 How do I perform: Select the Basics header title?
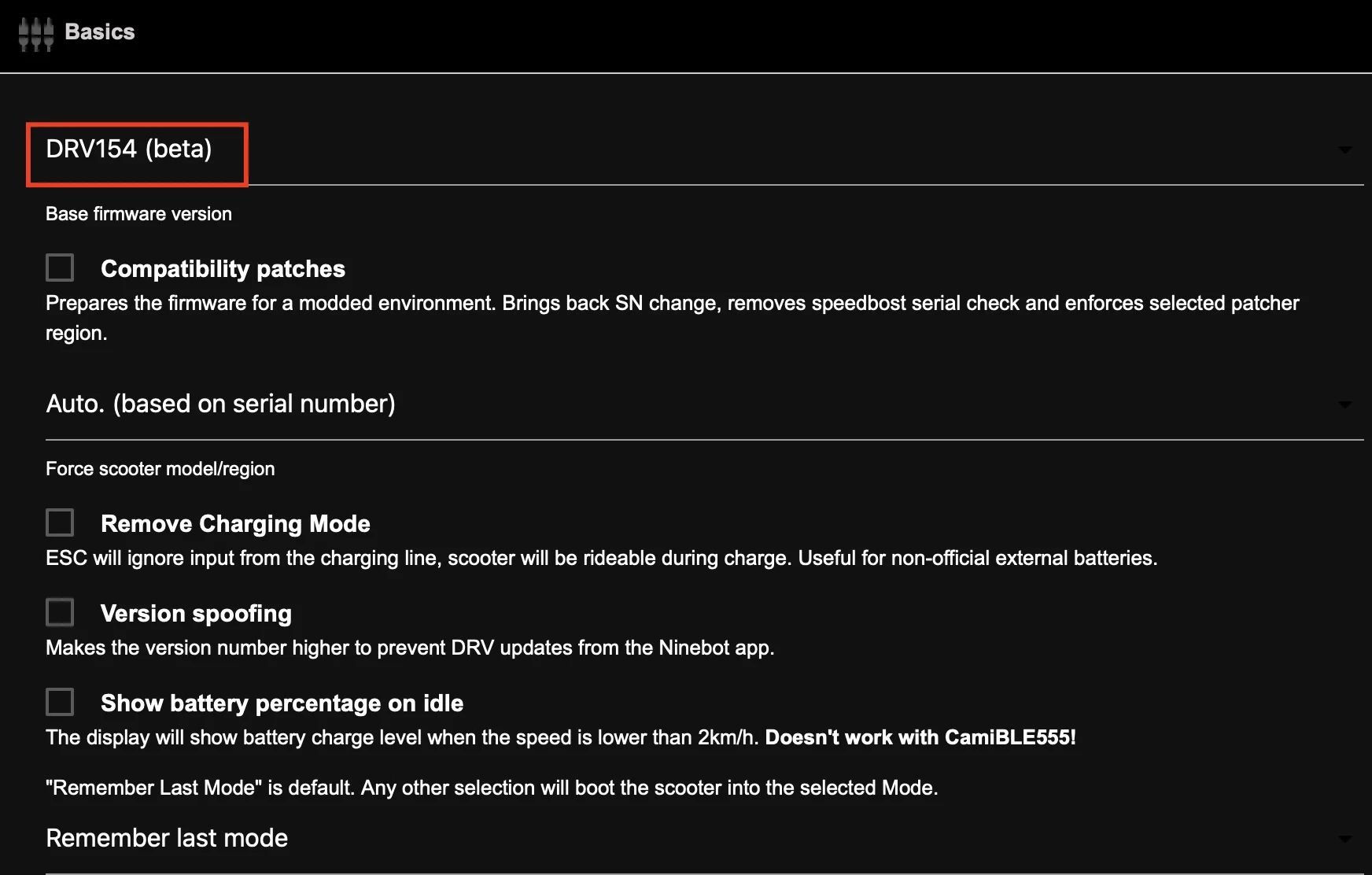coord(99,32)
